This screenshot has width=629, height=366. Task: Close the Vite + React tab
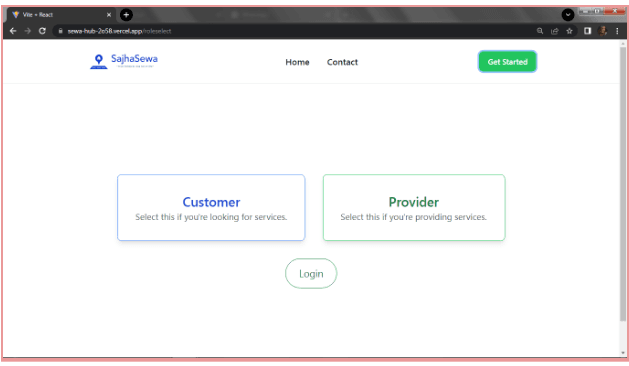coord(109,15)
